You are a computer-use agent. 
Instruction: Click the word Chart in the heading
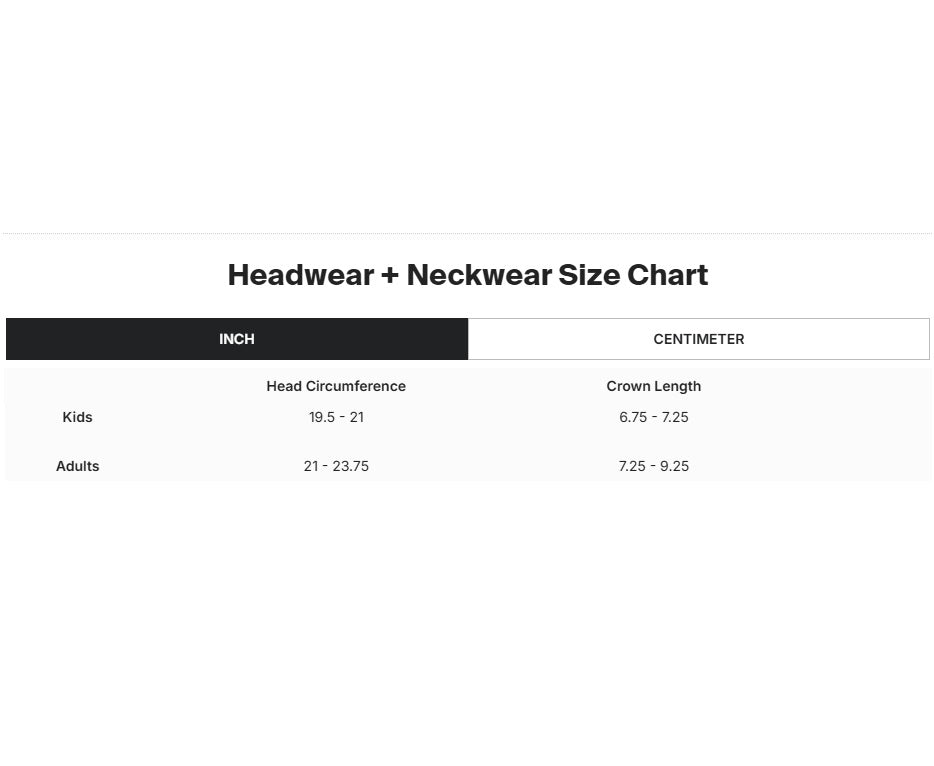click(668, 275)
